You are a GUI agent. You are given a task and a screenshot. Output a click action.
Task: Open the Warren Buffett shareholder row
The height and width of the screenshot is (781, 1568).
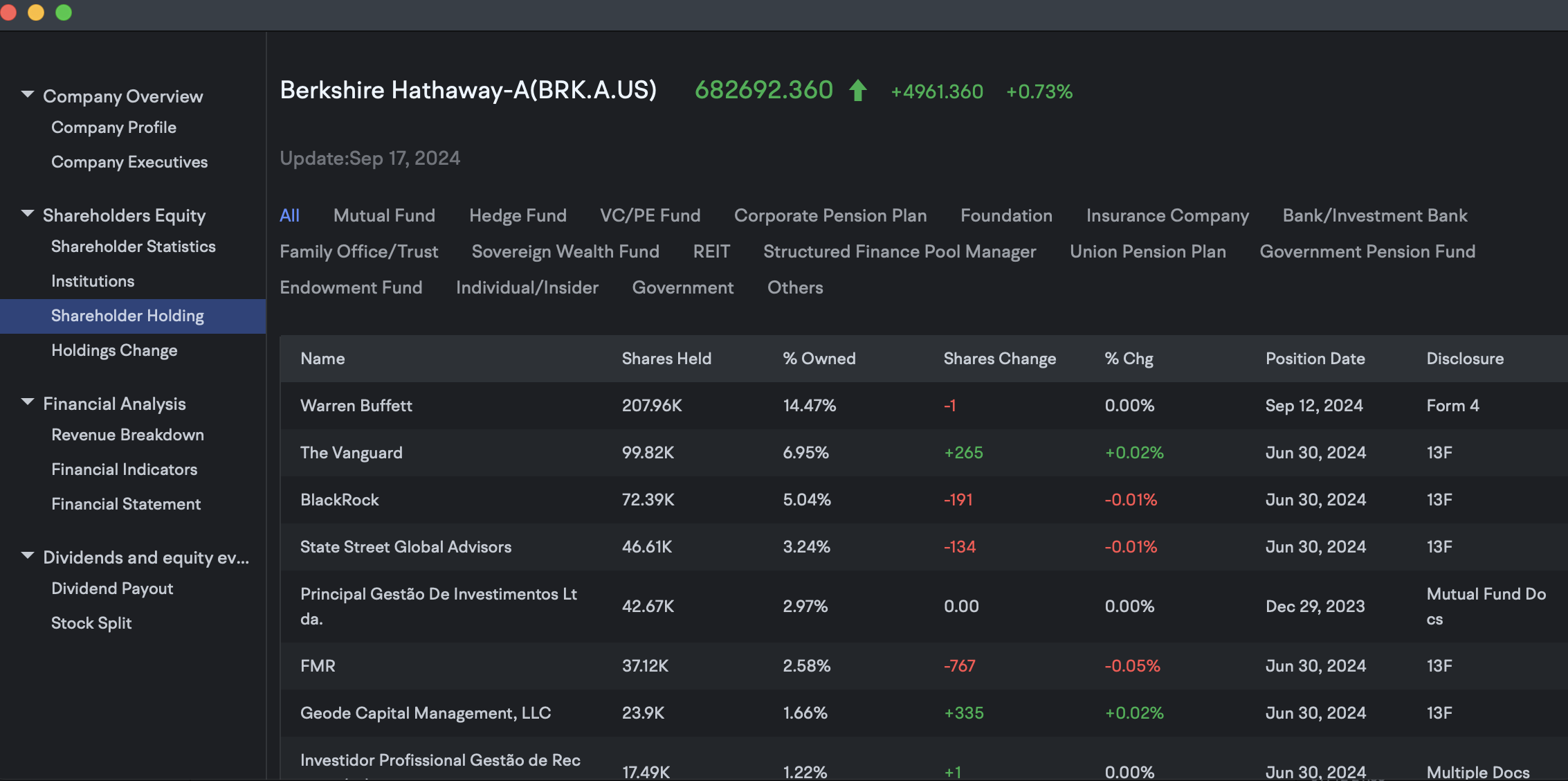coord(356,406)
